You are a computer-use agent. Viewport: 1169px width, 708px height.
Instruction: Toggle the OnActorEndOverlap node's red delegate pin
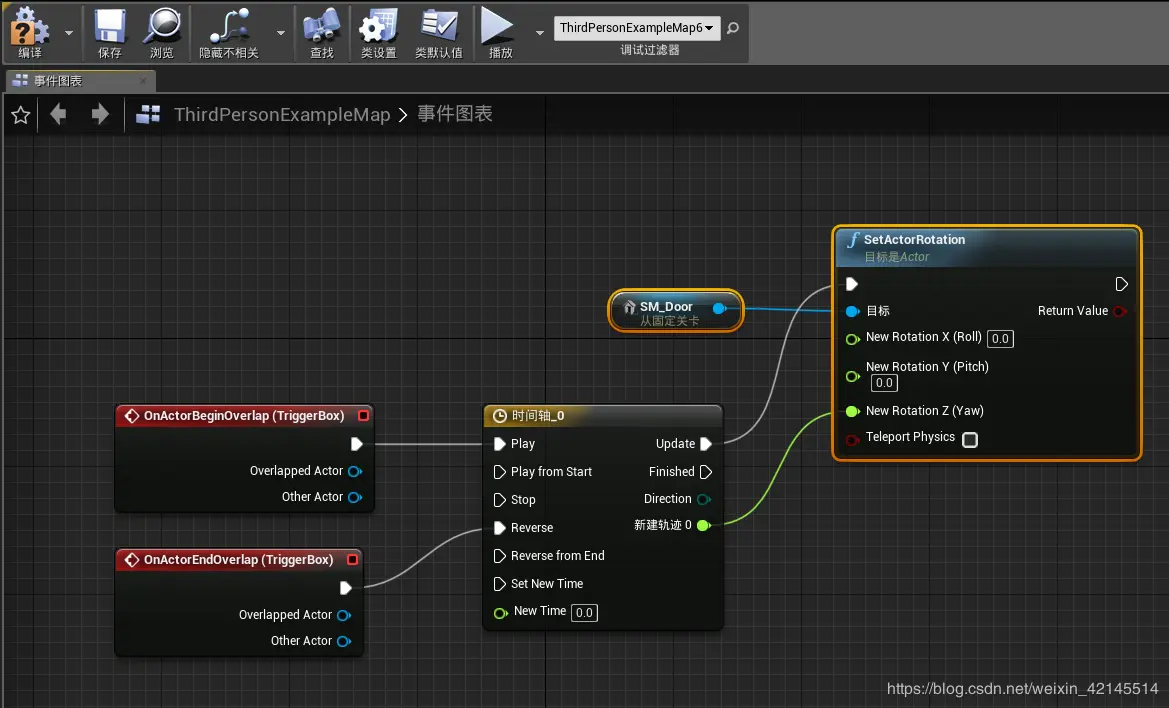(352, 559)
